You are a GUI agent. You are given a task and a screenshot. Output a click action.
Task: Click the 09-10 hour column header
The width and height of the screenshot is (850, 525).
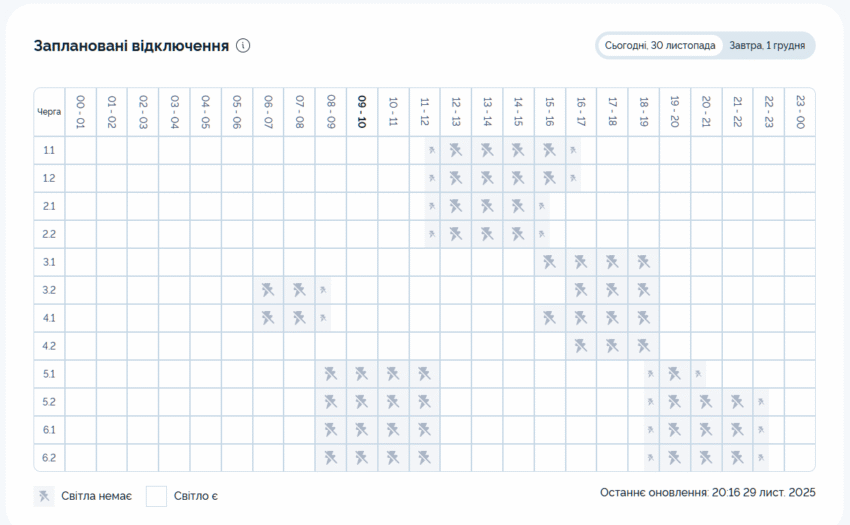tap(362, 112)
